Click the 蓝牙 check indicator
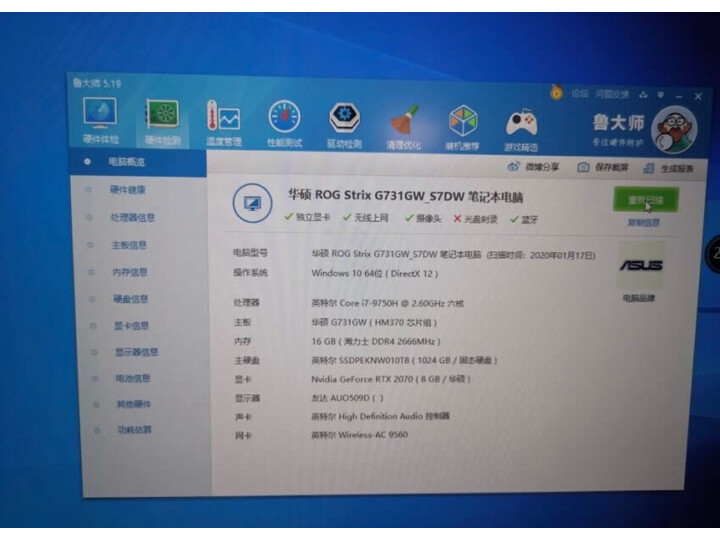 pyautogui.click(x=524, y=219)
